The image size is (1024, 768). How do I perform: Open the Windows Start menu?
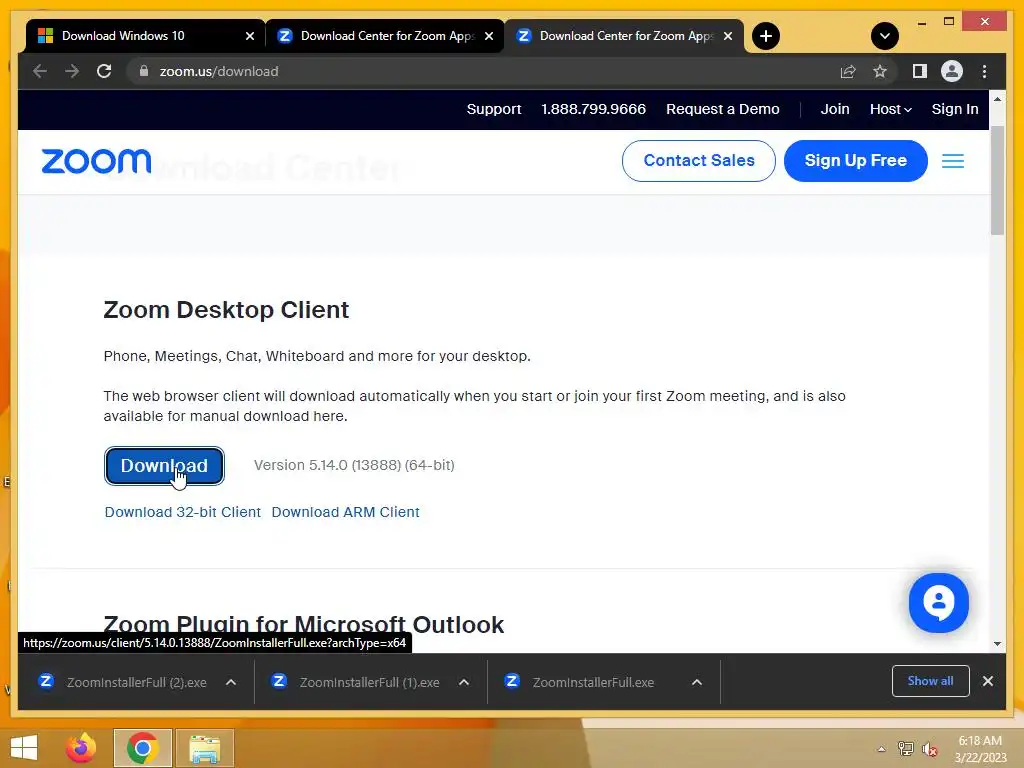coord(24,748)
